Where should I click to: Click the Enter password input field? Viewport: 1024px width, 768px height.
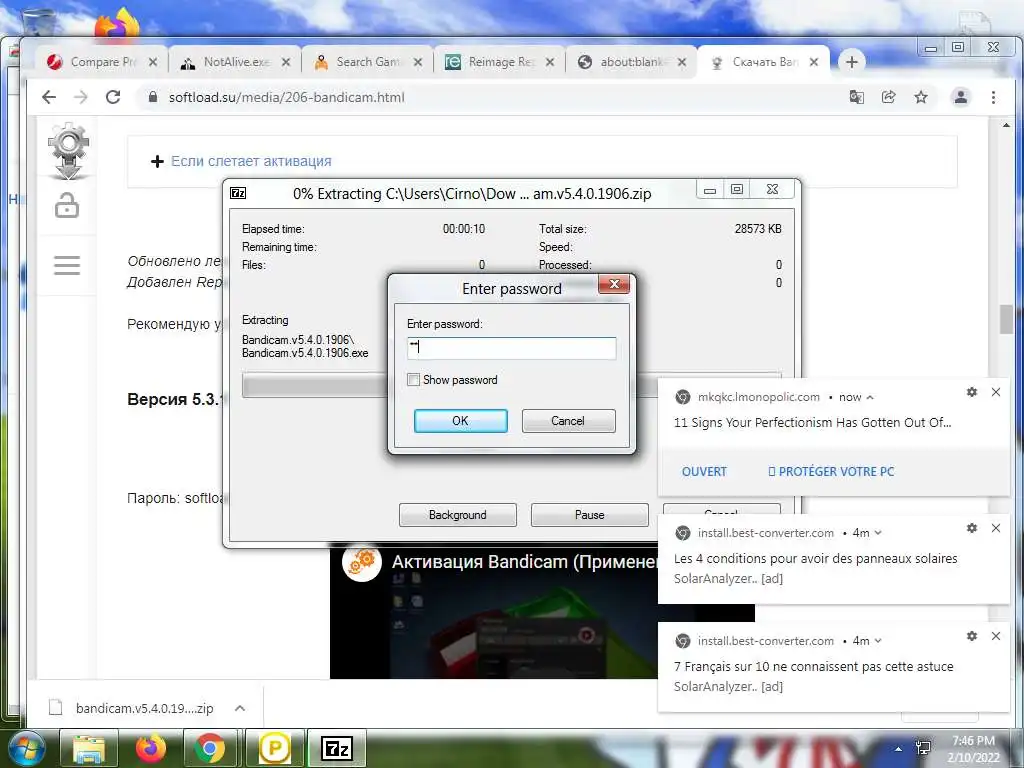(x=511, y=348)
